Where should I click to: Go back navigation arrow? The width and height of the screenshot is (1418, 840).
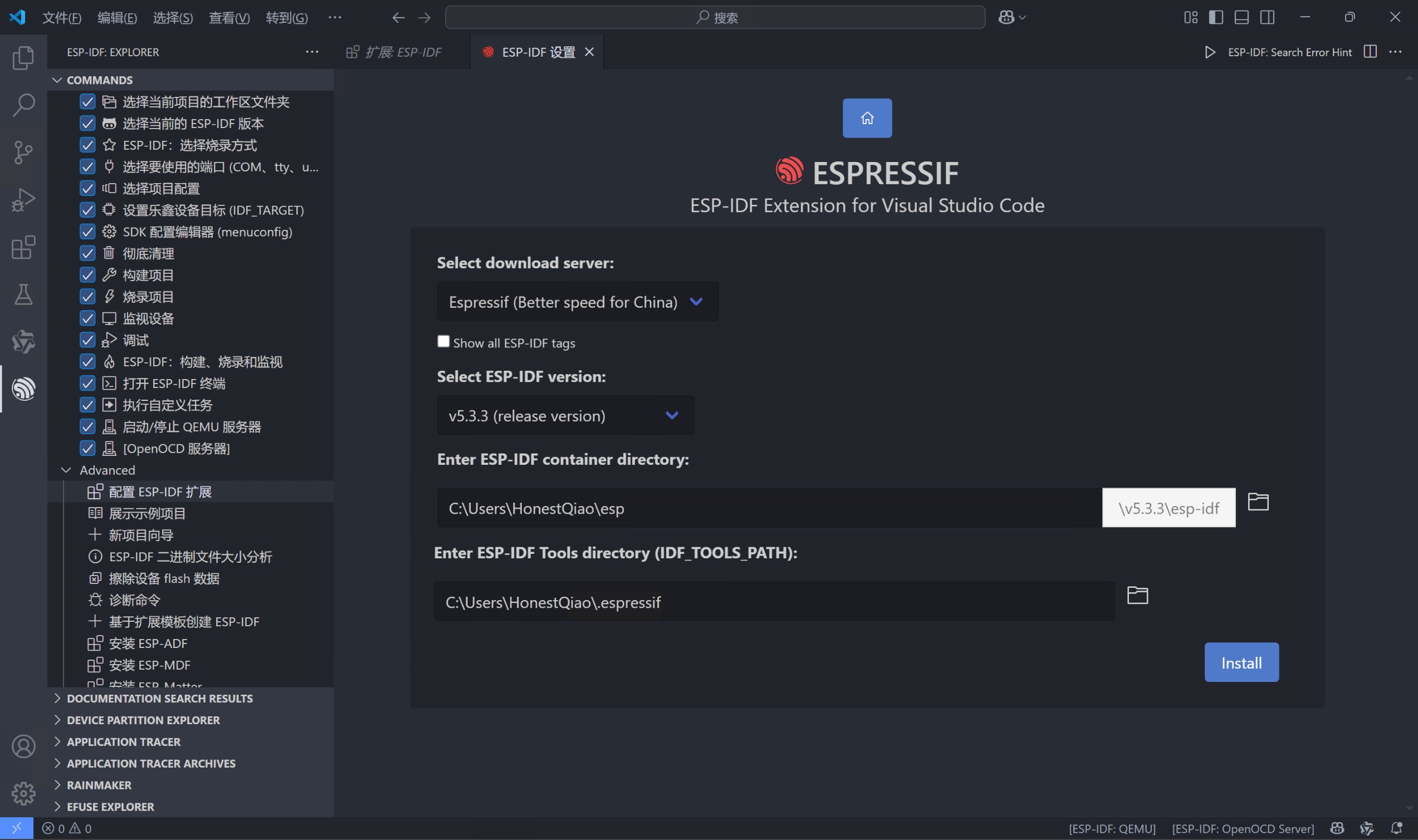pos(399,18)
